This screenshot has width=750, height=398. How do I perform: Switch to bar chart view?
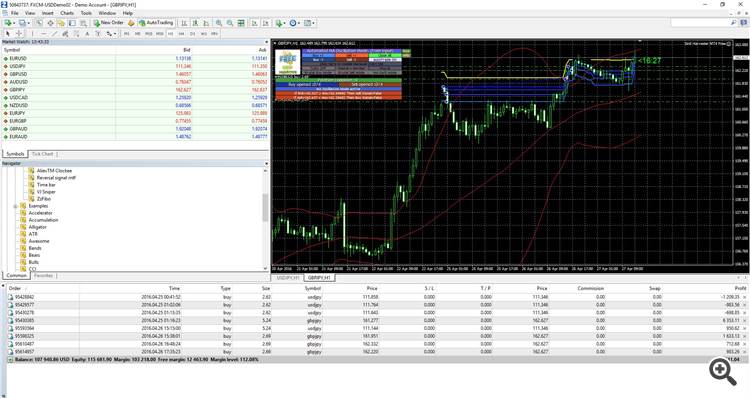(184, 23)
